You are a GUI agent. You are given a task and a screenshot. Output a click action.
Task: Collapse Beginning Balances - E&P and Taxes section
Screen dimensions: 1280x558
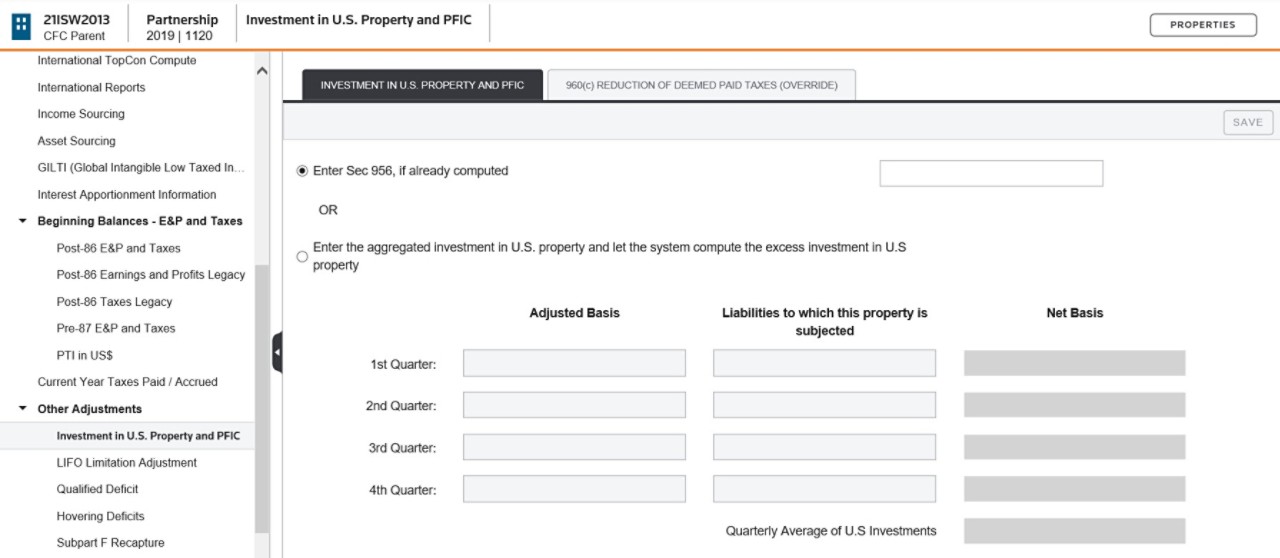(x=23, y=221)
